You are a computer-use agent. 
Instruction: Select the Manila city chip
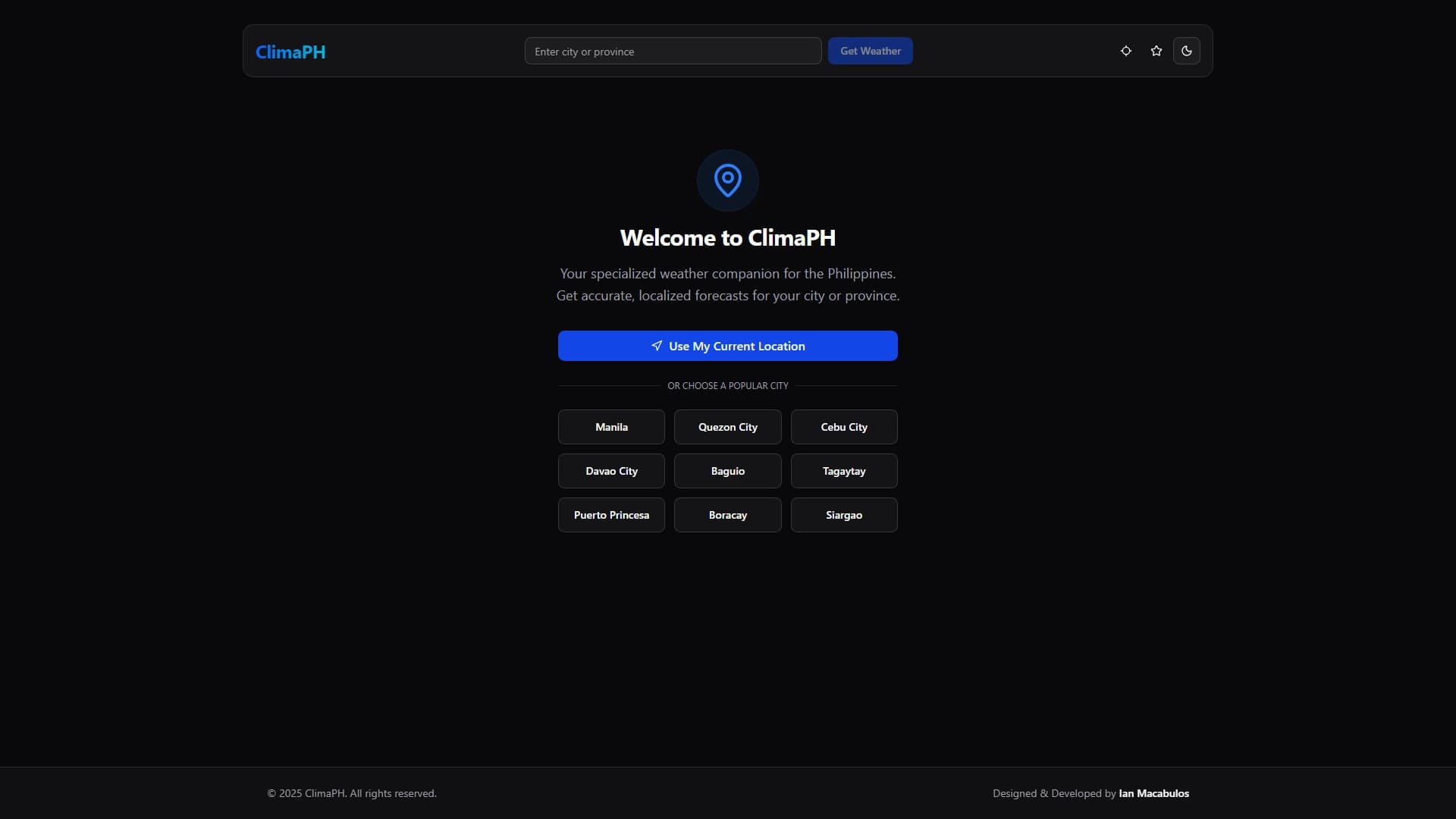[611, 426]
